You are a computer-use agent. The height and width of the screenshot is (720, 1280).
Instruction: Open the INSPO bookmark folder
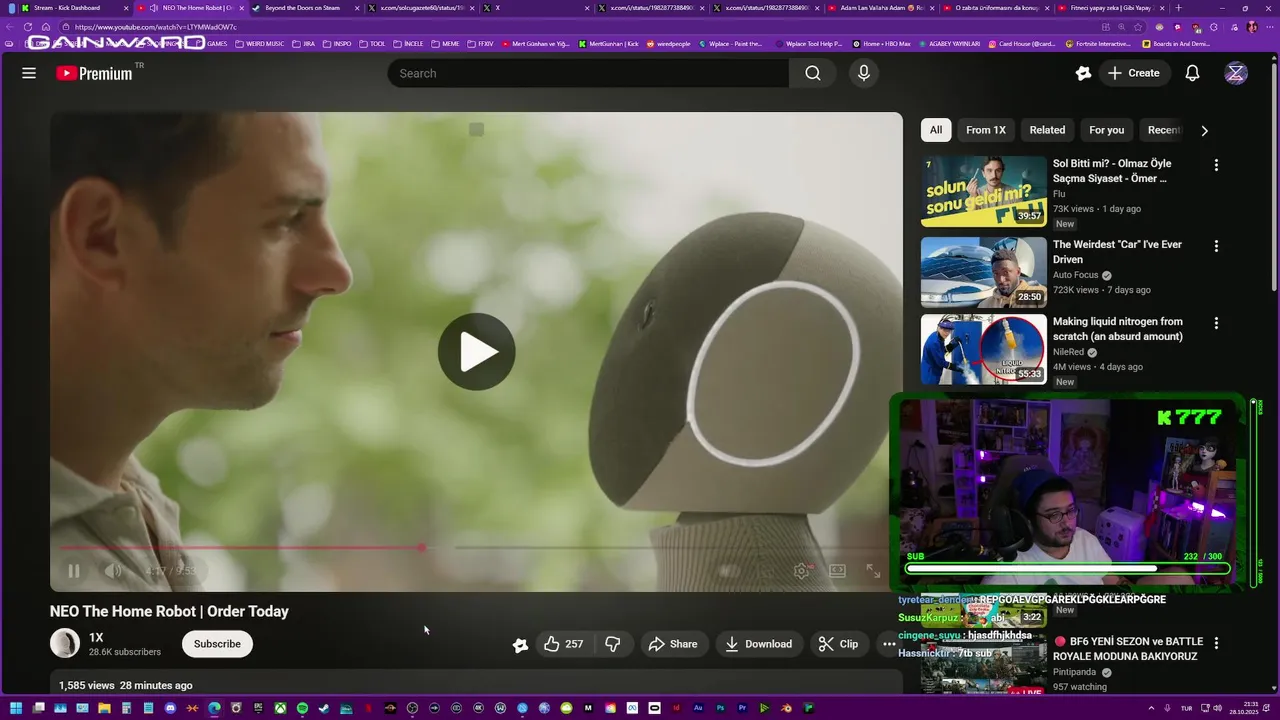tap(337, 44)
